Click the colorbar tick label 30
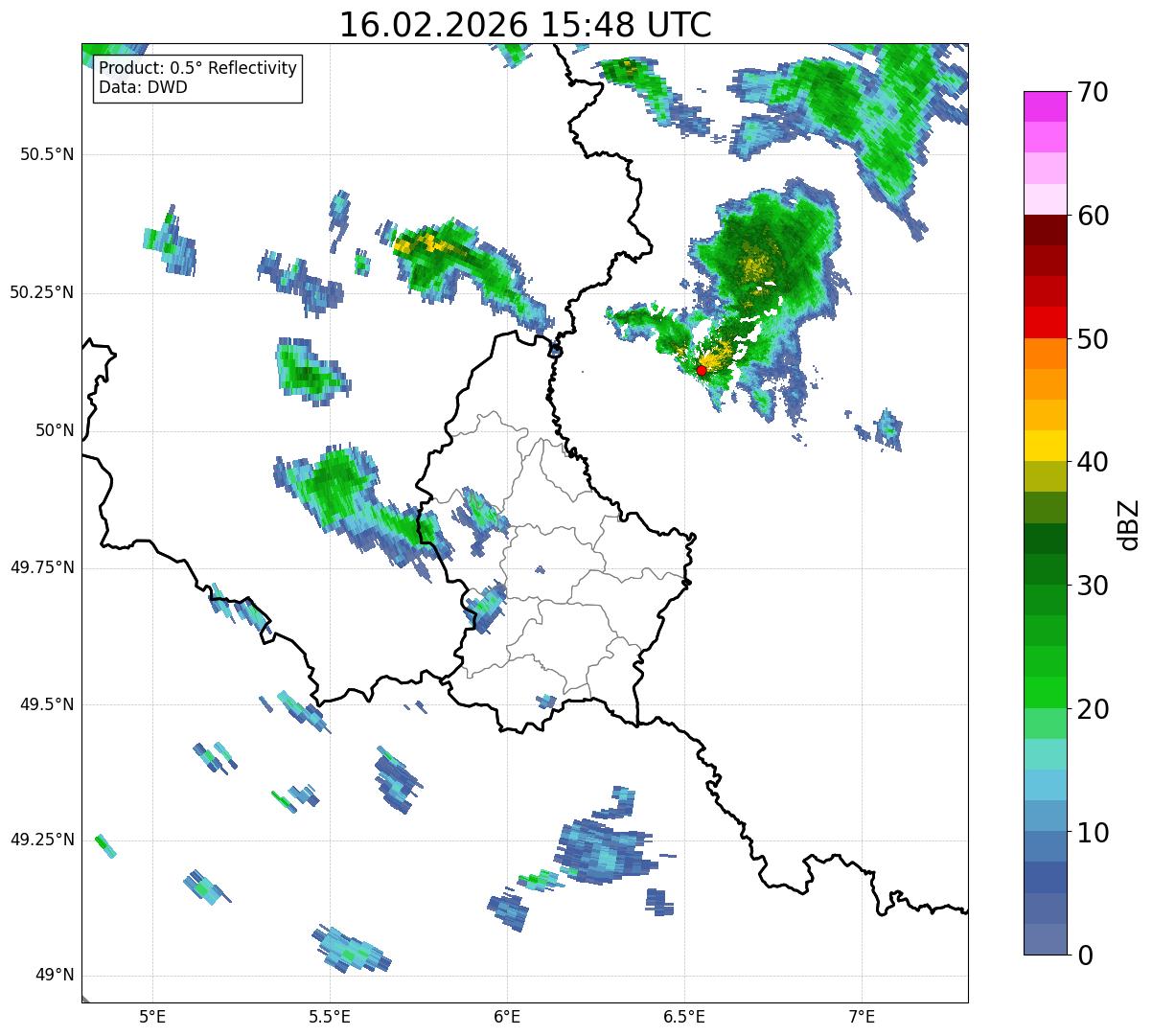 [1092, 586]
